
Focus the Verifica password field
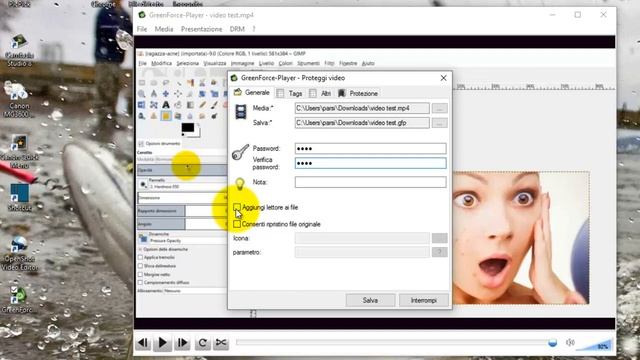click(x=371, y=163)
